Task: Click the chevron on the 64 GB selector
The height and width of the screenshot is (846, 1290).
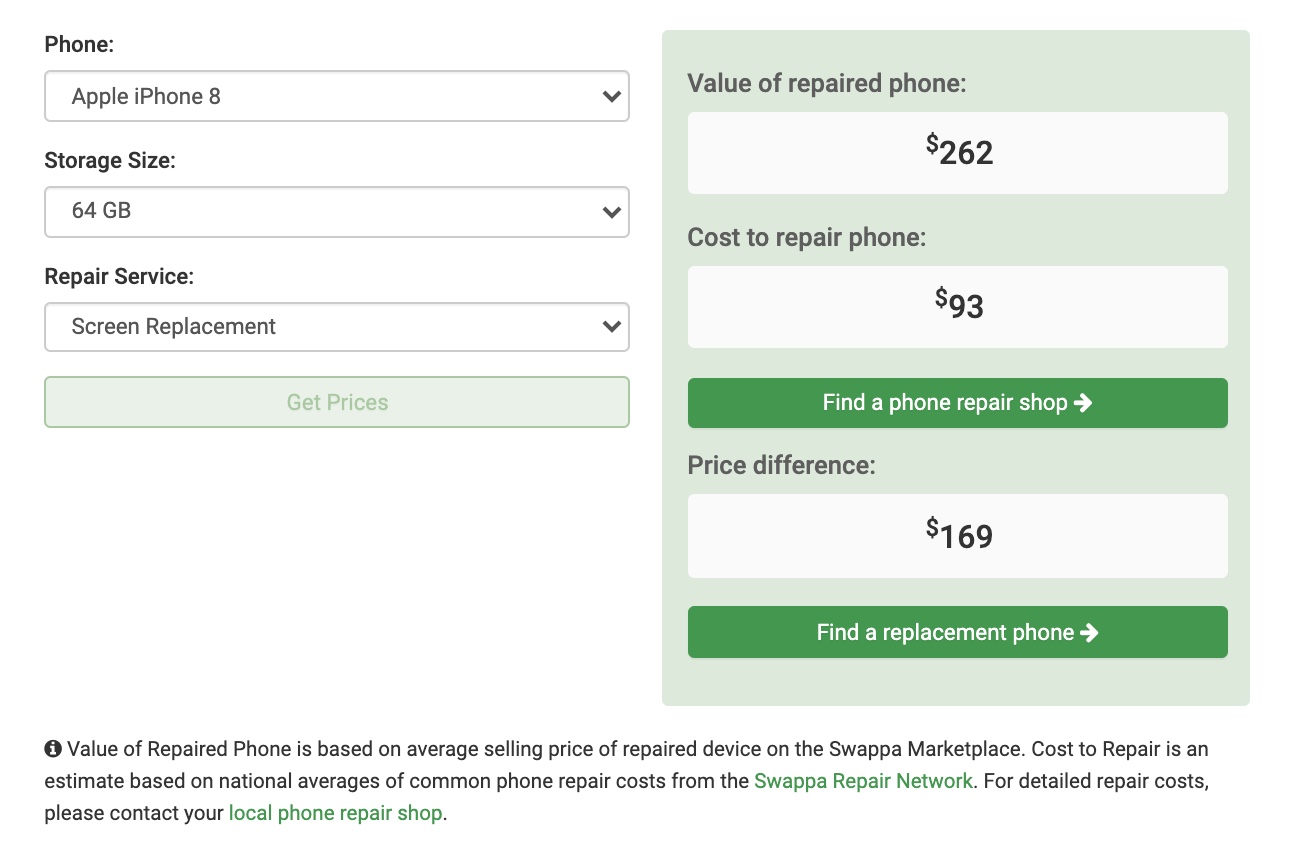Action: pyautogui.click(x=612, y=212)
